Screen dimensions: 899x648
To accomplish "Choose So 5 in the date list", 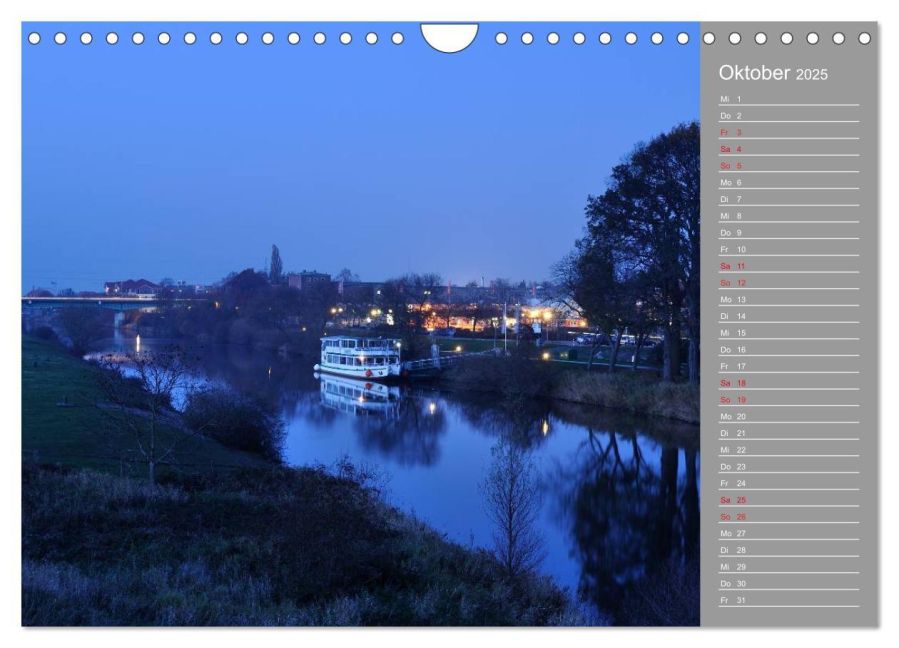I will (787, 166).
